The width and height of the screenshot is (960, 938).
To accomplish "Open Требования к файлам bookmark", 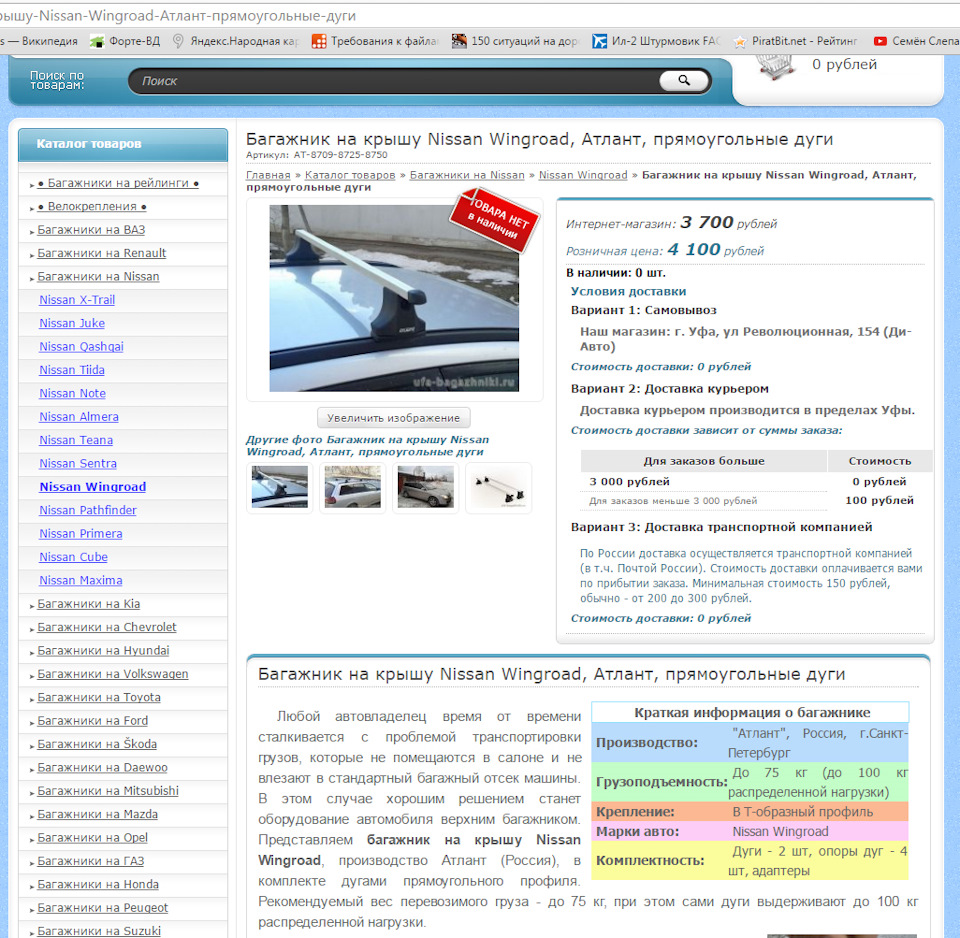I will pos(375,41).
